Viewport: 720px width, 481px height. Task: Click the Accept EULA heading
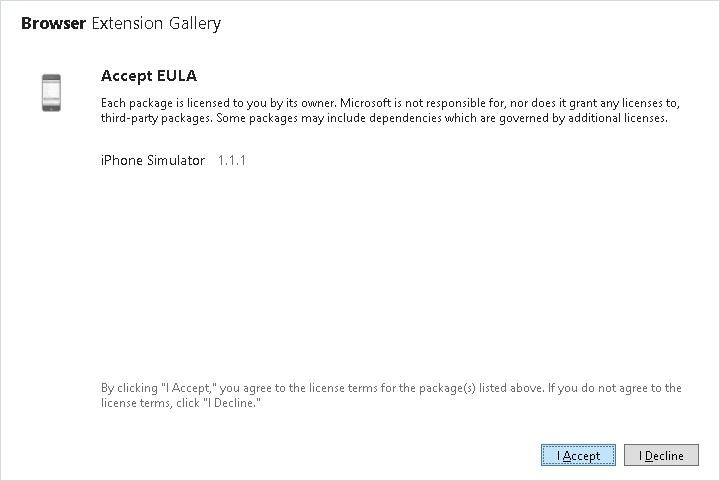148,77
